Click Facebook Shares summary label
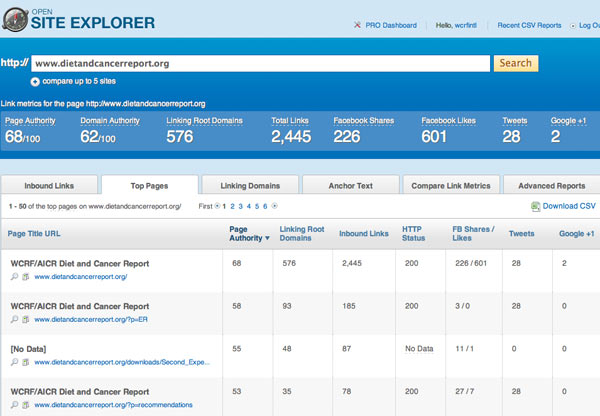 [364, 121]
